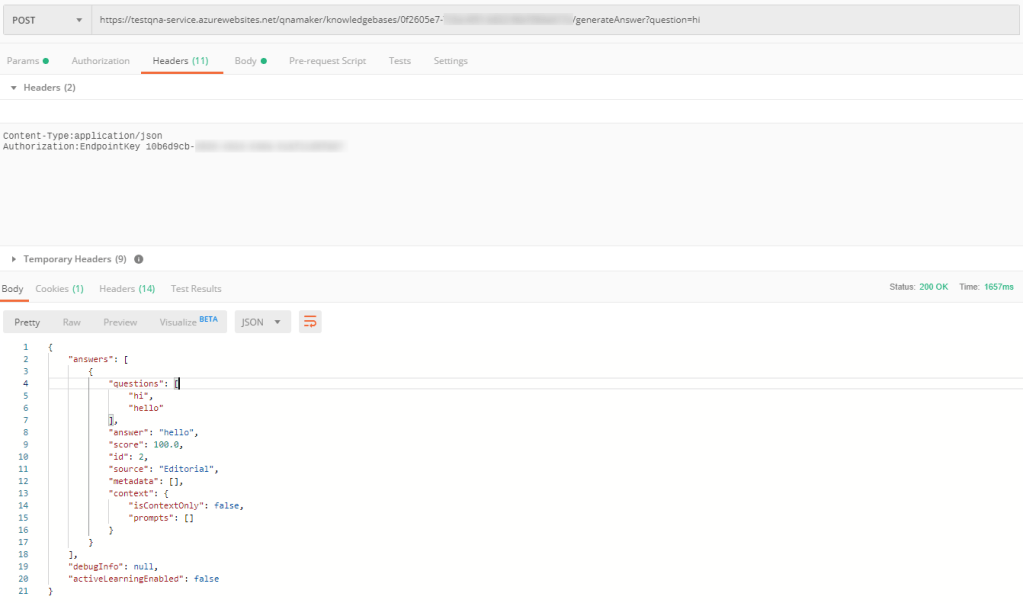Open the response Cookies (1) tab
Viewport: 1023px width, 603px height.
59,289
